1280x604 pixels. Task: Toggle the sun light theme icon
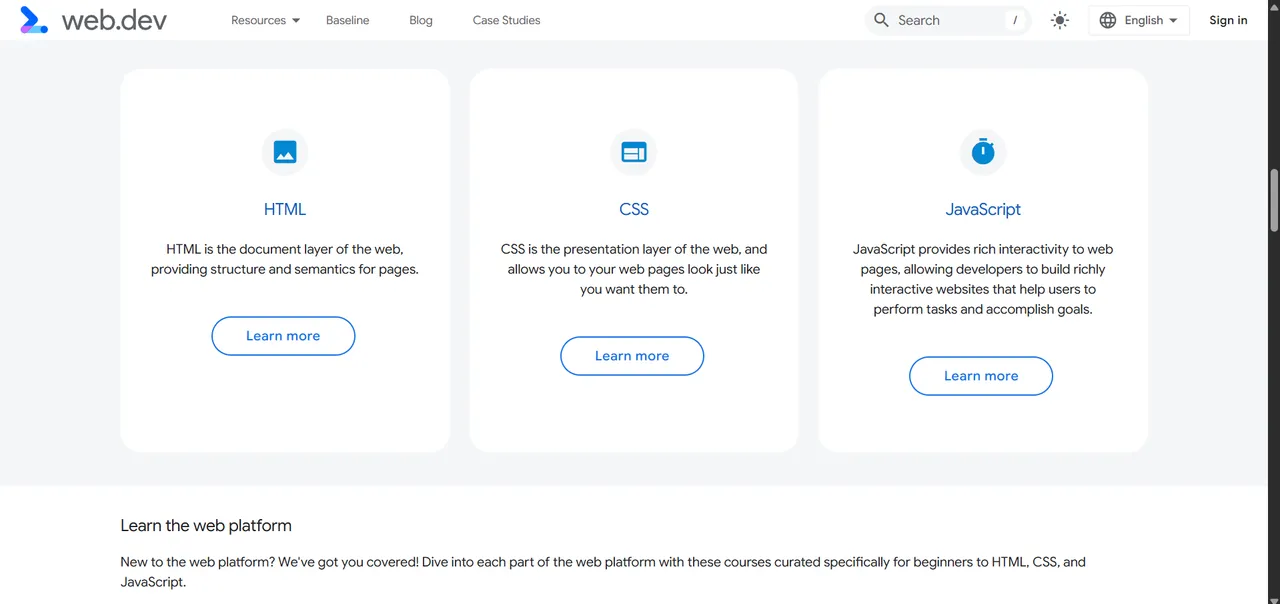click(1060, 20)
